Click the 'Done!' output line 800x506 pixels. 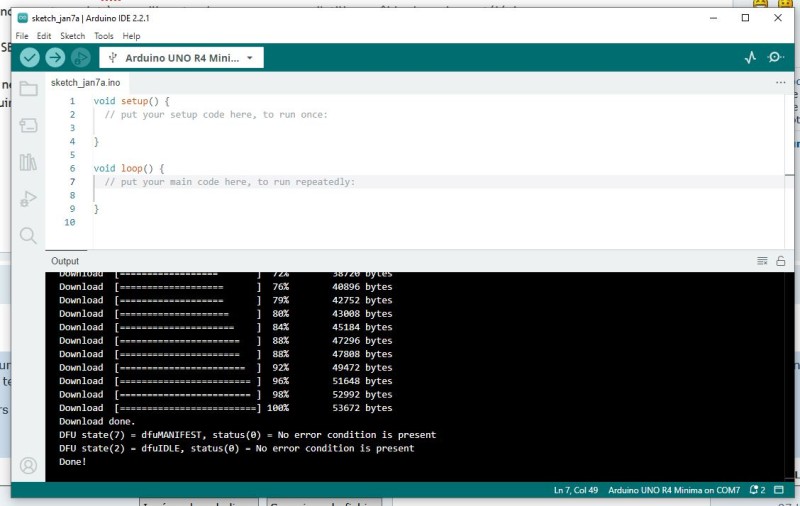tap(72, 462)
